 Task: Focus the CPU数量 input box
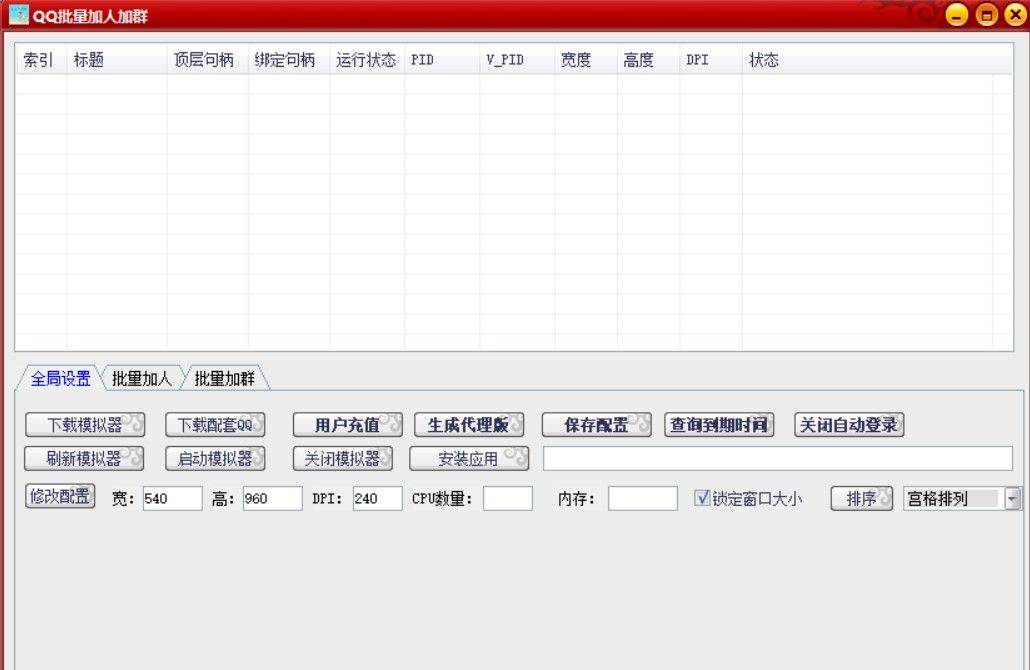pos(507,498)
